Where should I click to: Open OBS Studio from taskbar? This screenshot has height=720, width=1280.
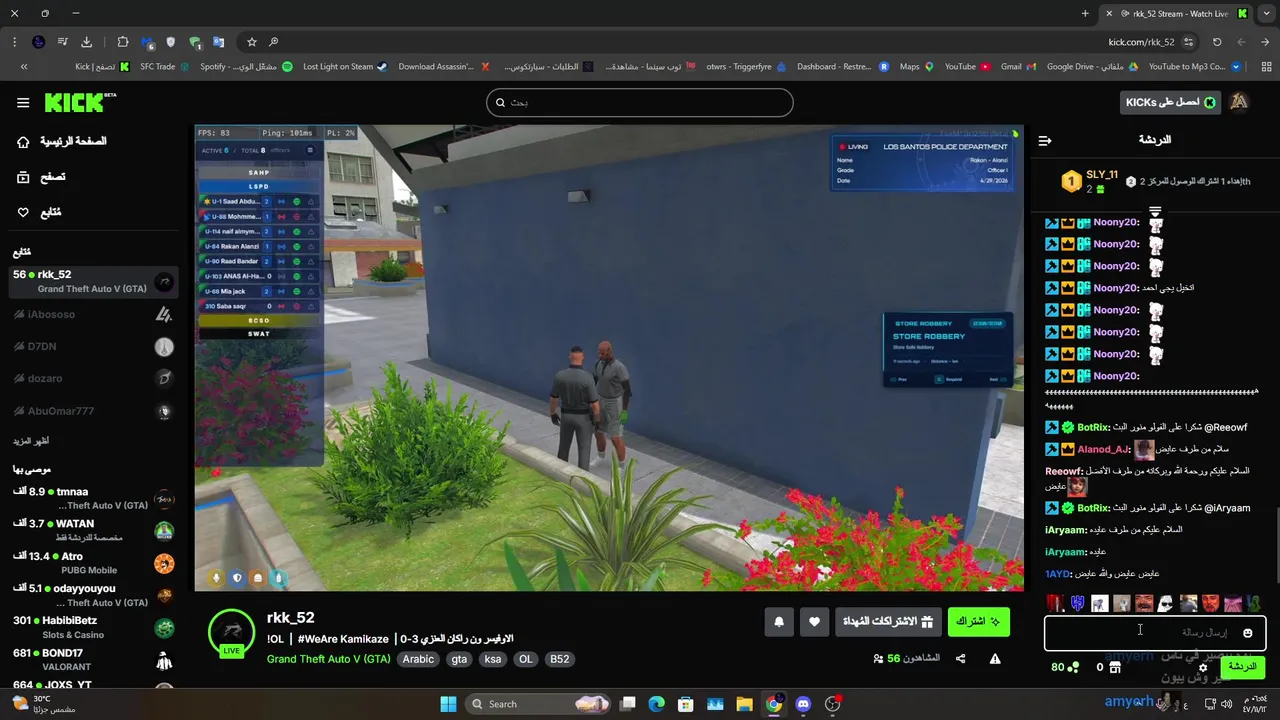(x=832, y=704)
